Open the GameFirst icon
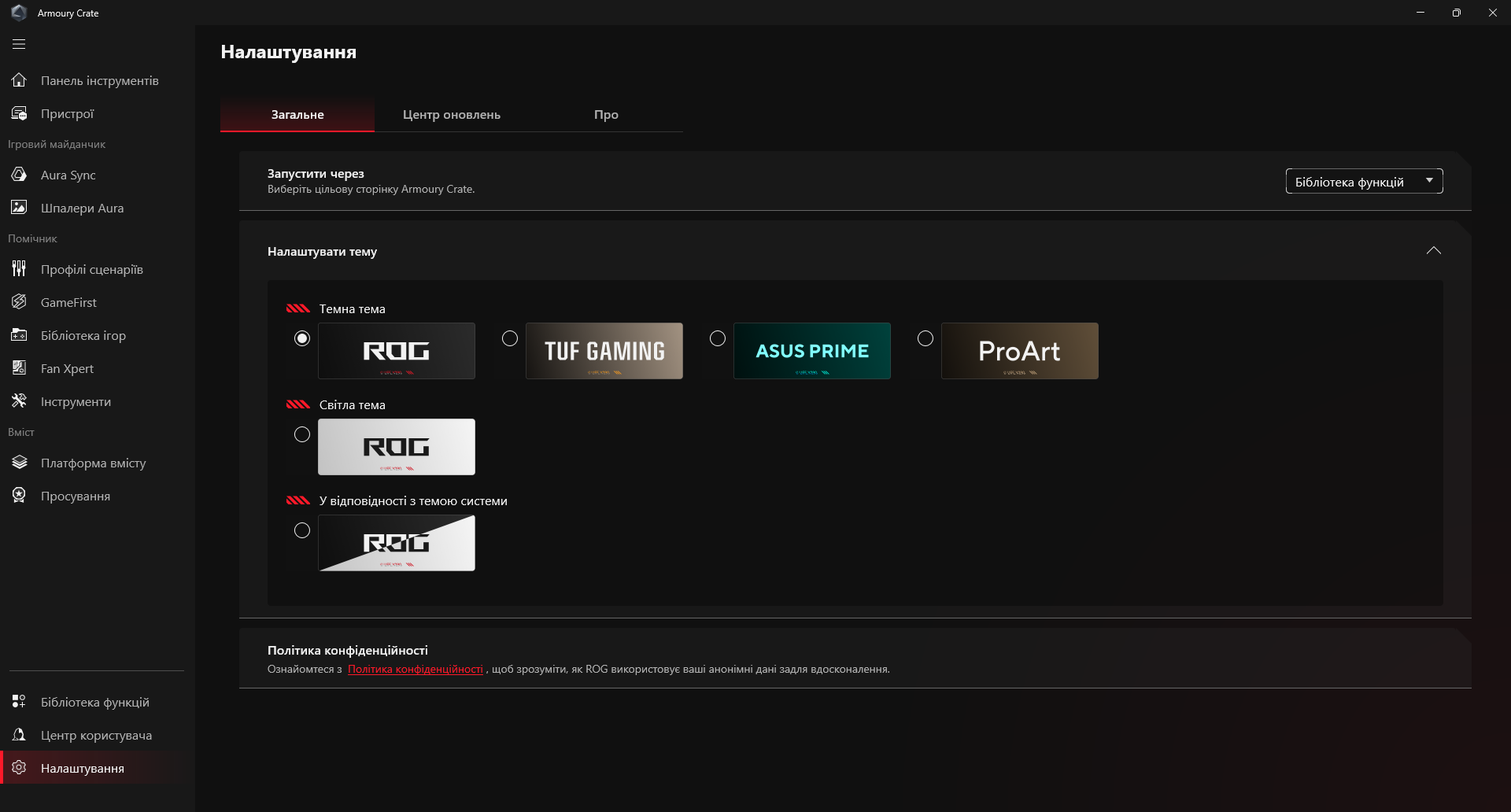This screenshot has width=1511, height=812. (19, 302)
